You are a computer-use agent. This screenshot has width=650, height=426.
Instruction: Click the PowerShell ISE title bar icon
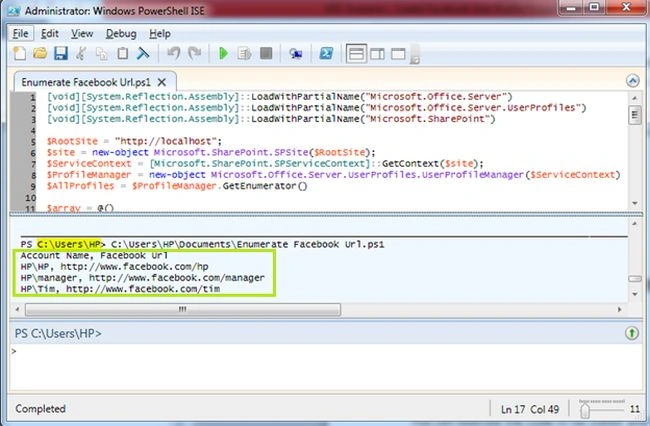[x=14, y=11]
